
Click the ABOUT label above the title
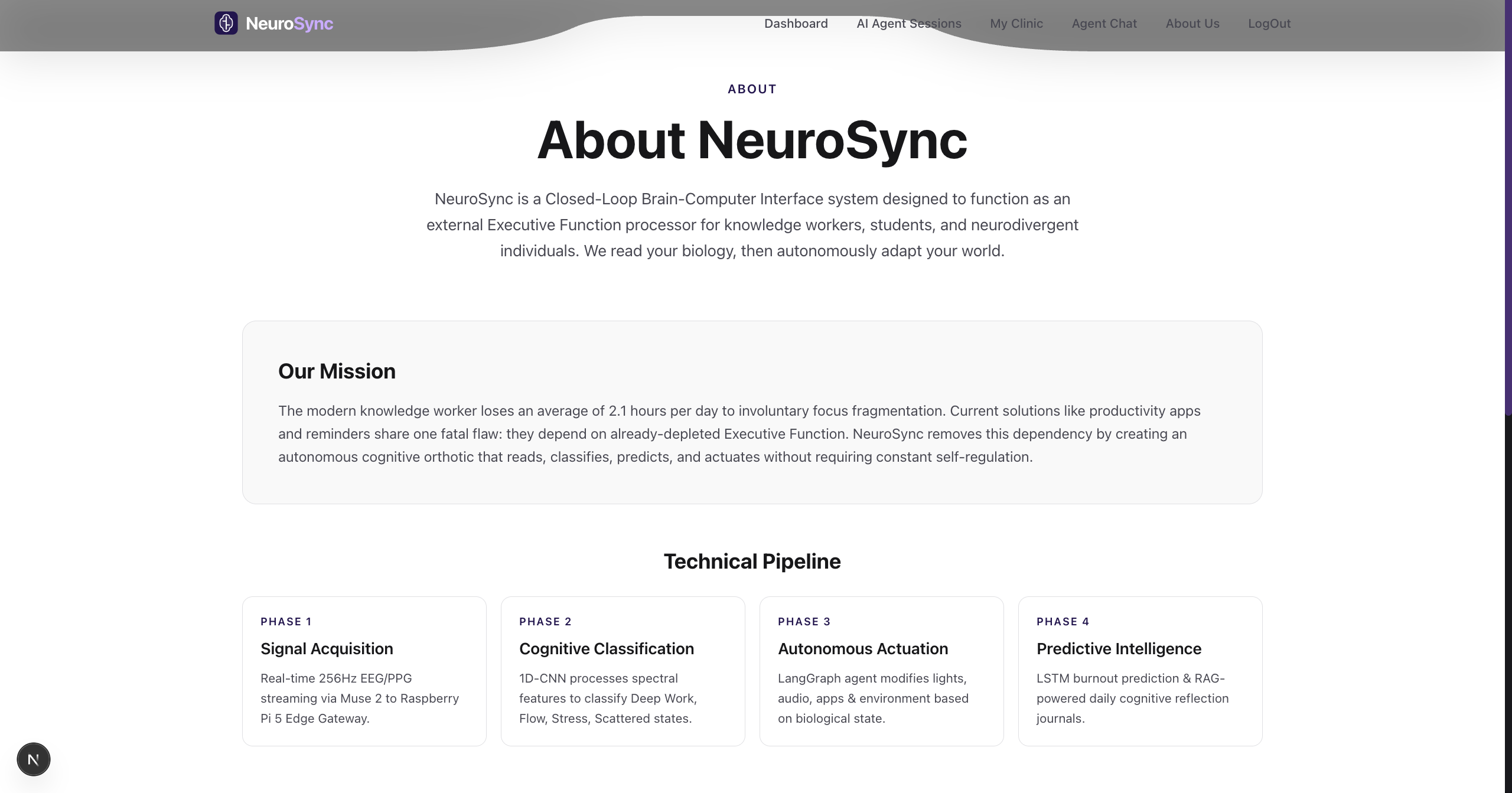pos(752,89)
